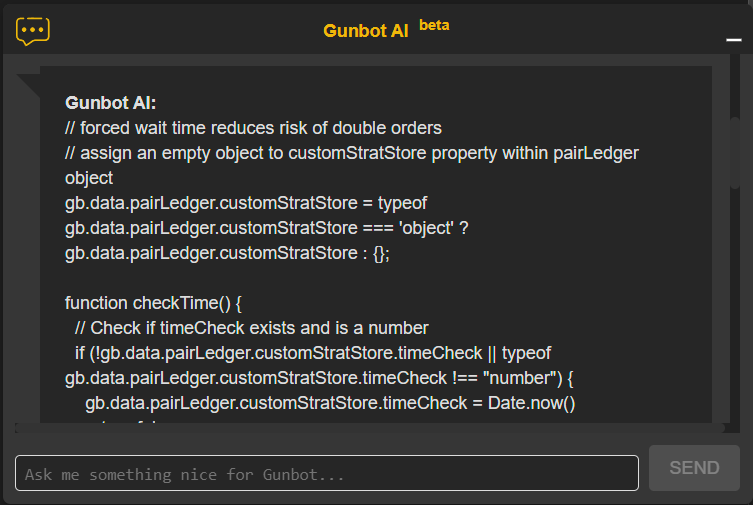Screen dimensions: 753x505
Task: Click the 'Check if timeCheck exists' comment
Action: point(252,328)
